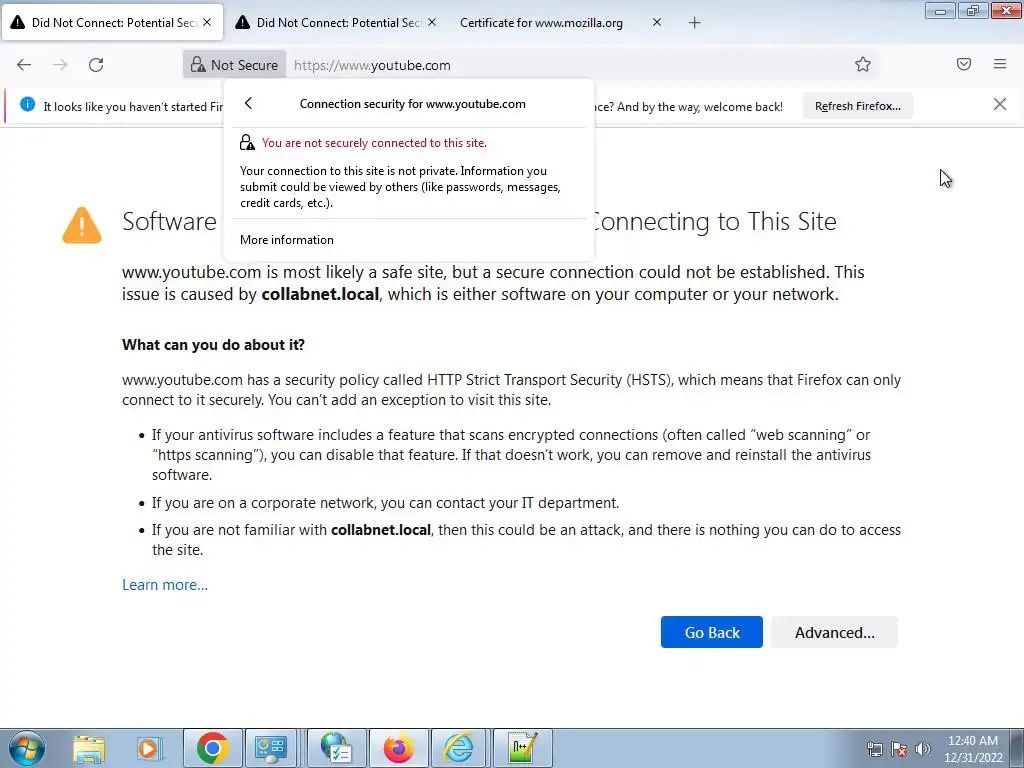The height and width of the screenshot is (768, 1024).
Task: Go back using the toolbar back arrow
Action: 24,65
